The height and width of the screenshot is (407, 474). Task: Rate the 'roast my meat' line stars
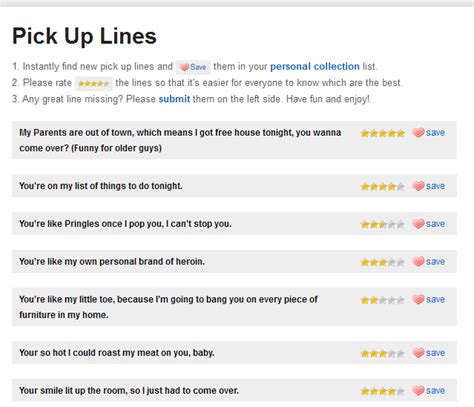click(x=383, y=353)
